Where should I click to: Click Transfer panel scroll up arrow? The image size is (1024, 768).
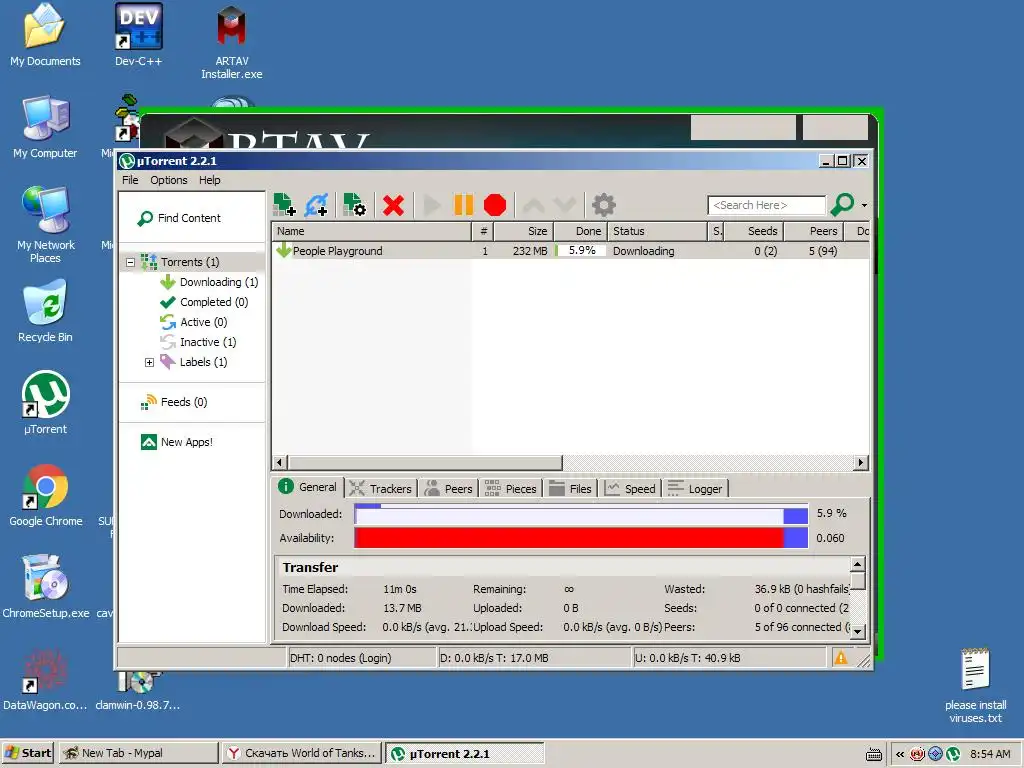(858, 564)
